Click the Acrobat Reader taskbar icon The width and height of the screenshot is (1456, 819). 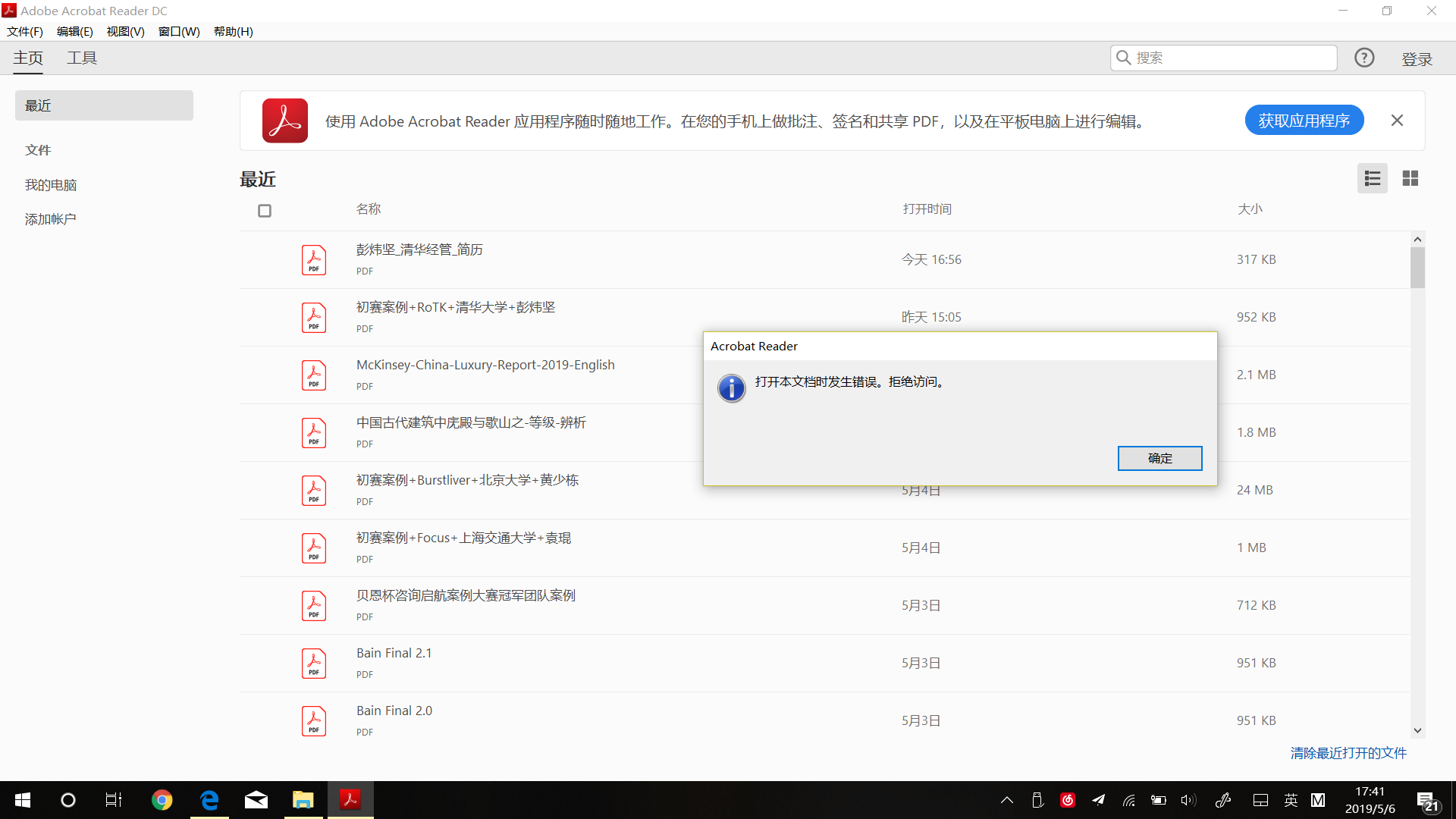coord(350,800)
